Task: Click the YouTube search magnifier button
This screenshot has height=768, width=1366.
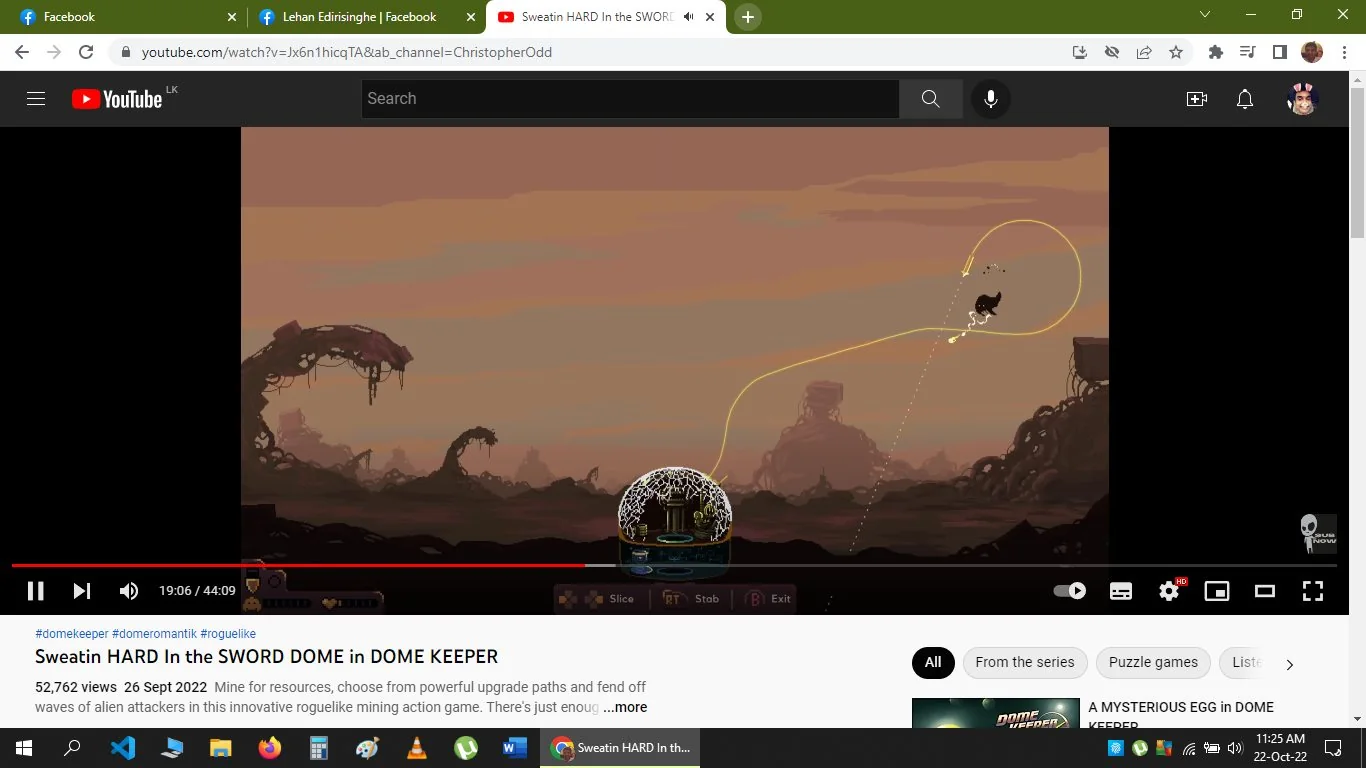Action: tap(930, 99)
